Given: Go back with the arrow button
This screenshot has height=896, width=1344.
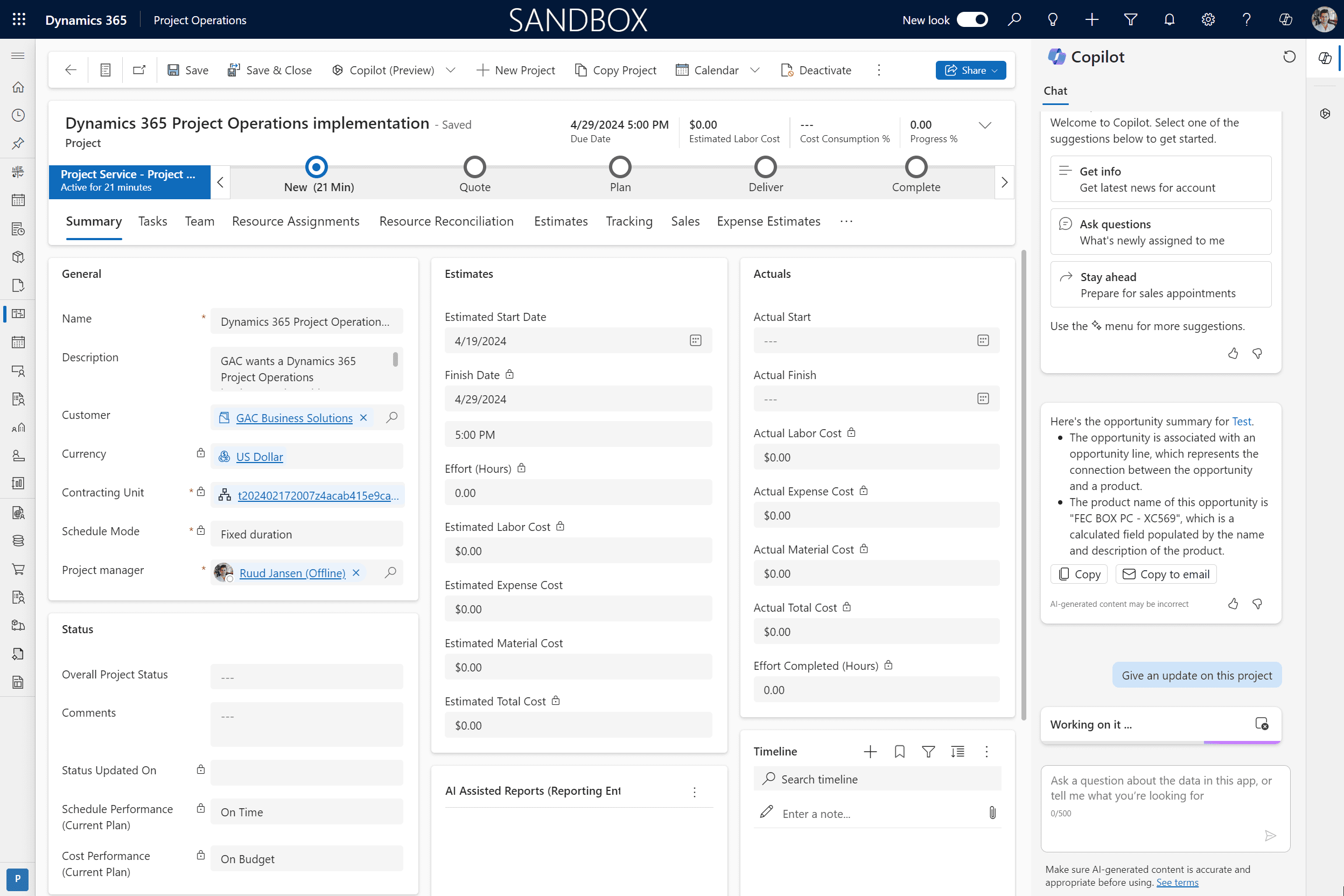Looking at the screenshot, I should point(71,69).
